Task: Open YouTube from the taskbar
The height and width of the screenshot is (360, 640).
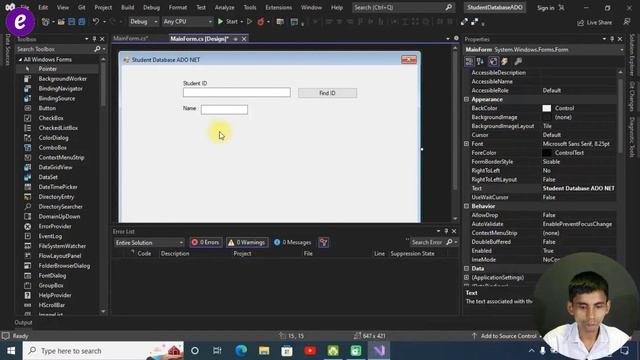Action: pos(310,351)
